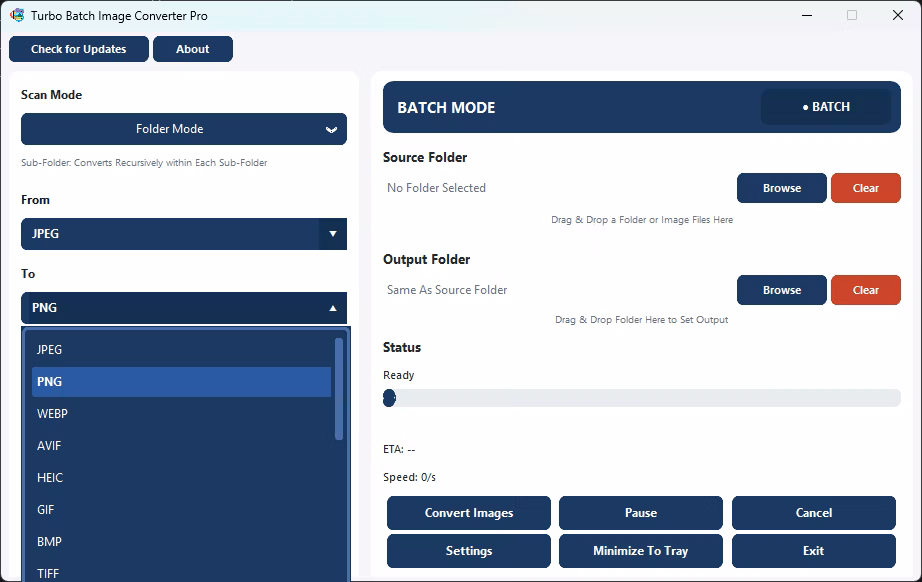Choose BMP as output format

click(x=181, y=542)
